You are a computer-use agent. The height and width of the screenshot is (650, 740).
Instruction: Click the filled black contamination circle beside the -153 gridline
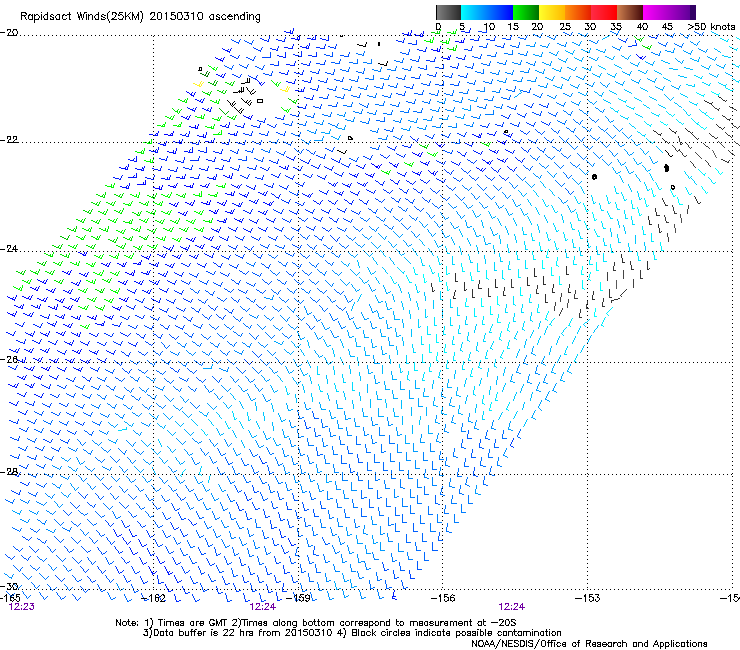(595, 177)
